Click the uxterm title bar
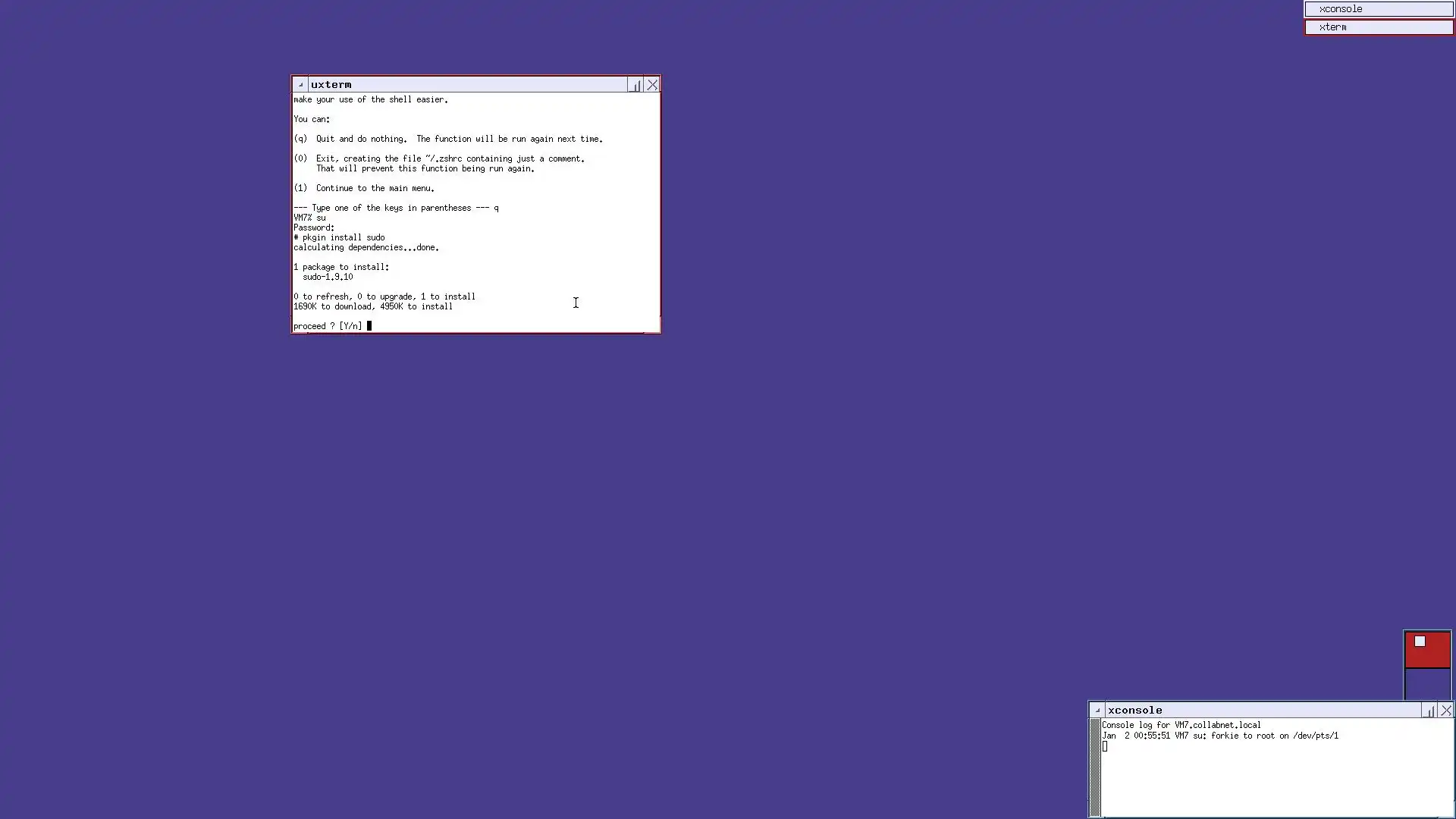 pyautogui.click(x=470, y=85)
